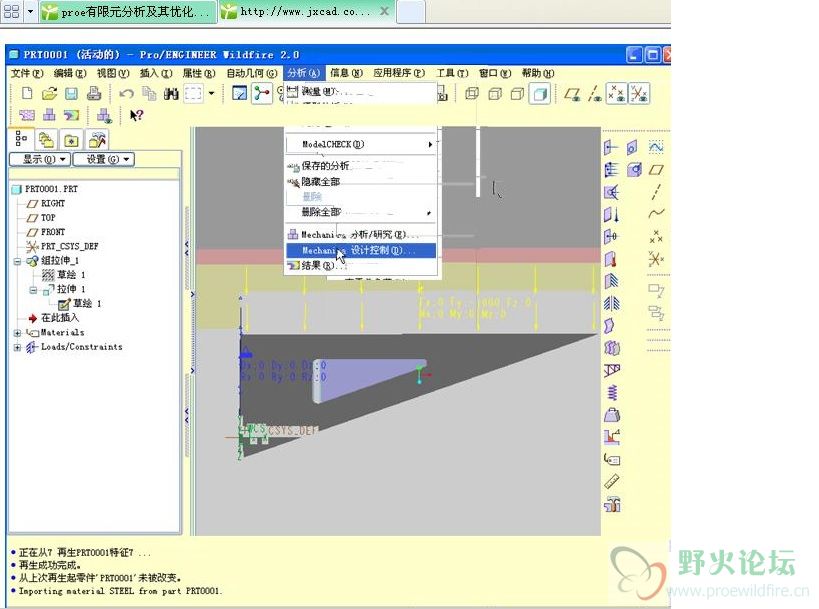Click the blocks with eye icon

[x=104, y=115]
